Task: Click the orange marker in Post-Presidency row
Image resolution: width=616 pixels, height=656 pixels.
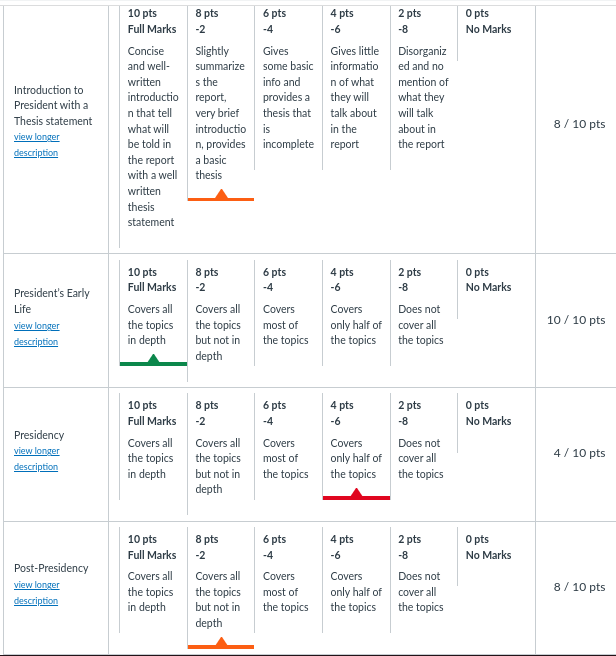Action: (221, 643)
